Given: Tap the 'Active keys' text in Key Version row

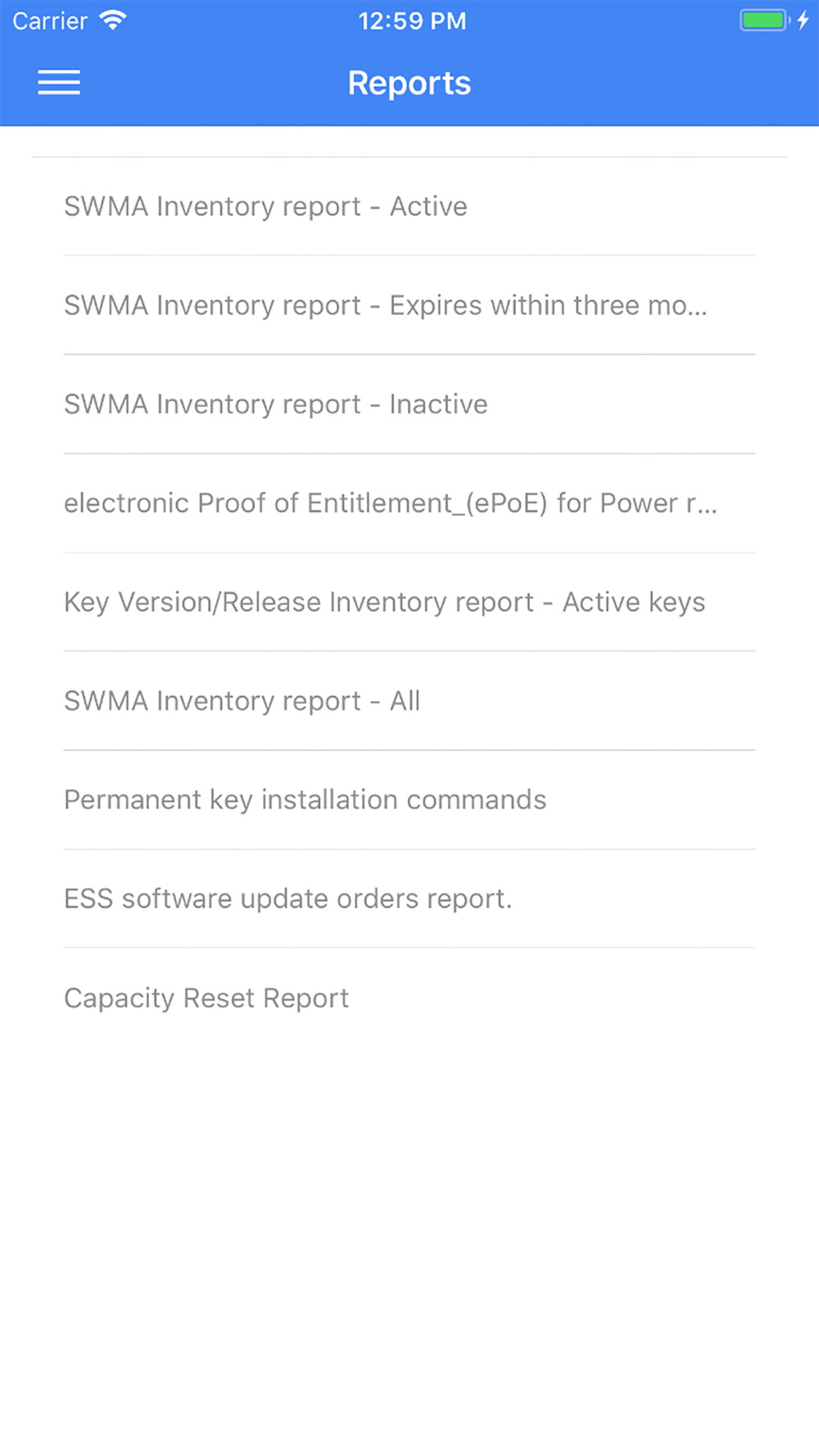Looking at the screenshot, I should point(634,603).
